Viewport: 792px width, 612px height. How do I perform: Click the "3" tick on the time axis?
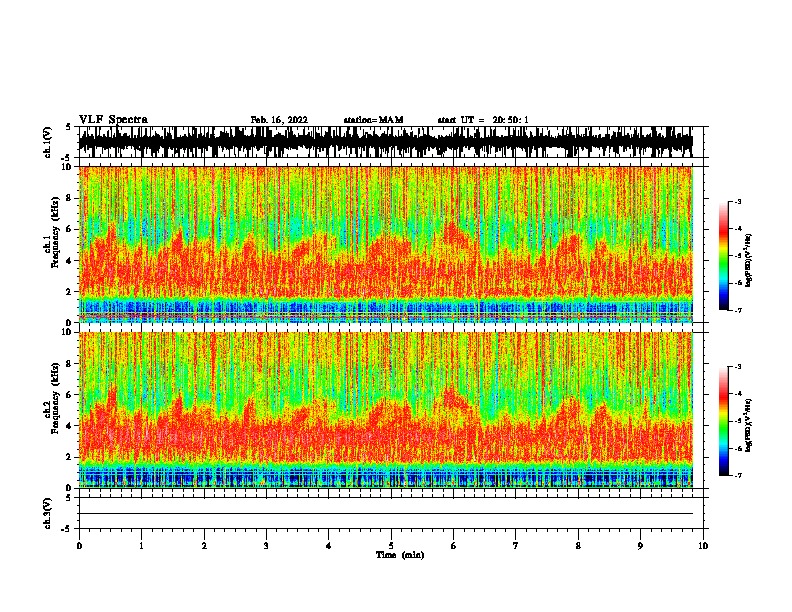point(266,546)
